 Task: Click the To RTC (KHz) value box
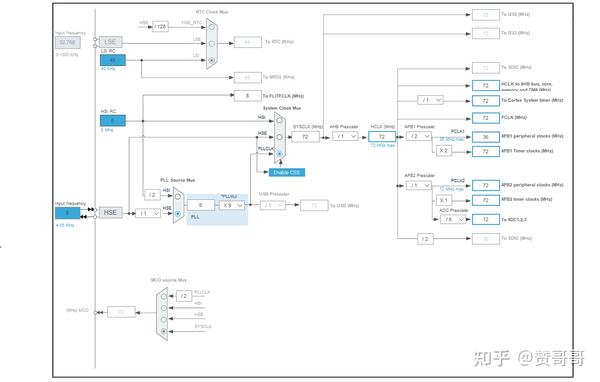click(247, 42)
